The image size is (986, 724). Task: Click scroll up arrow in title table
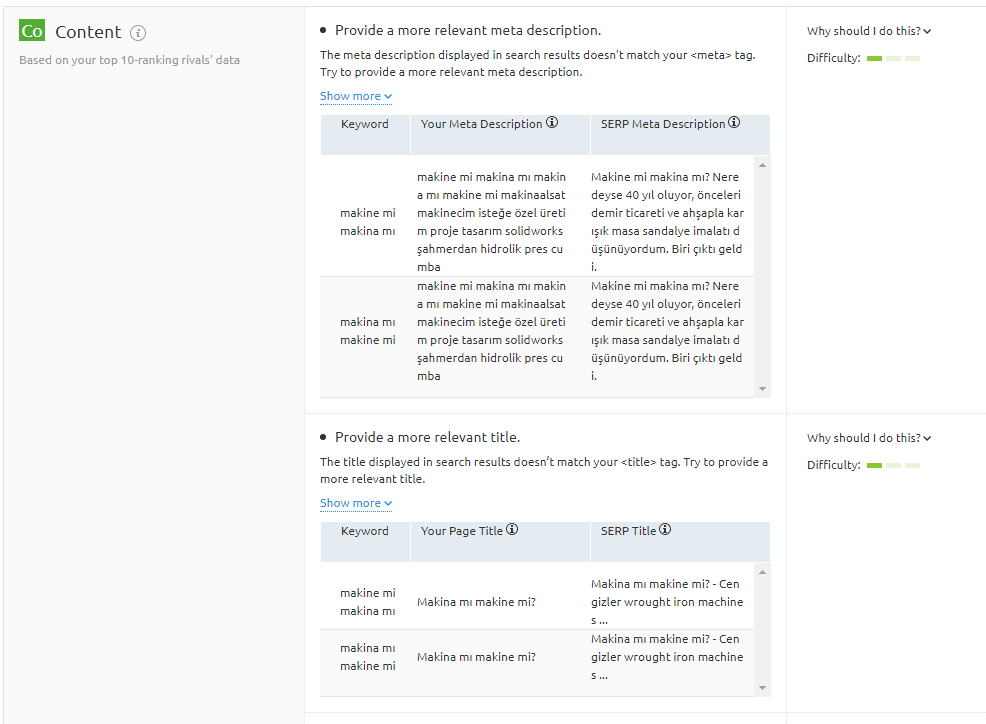coord(762,572)
